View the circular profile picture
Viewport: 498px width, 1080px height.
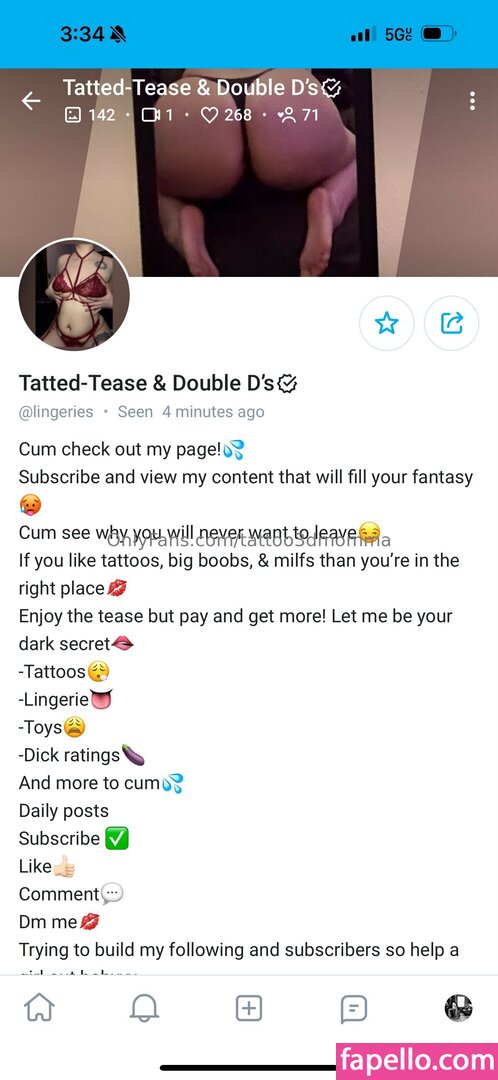[x=74, y=294]
